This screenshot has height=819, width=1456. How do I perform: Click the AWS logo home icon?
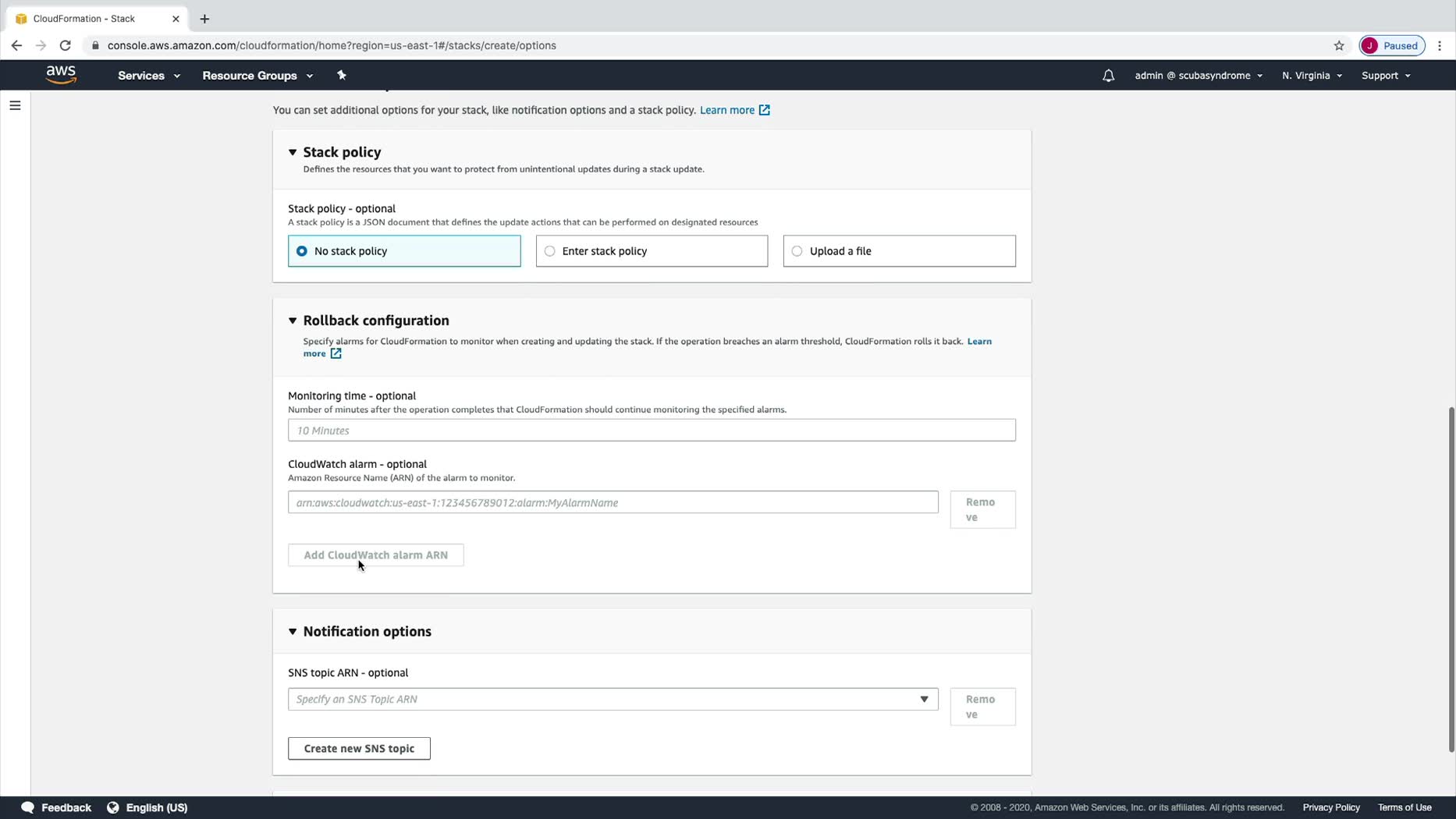click(x=61, y=75)
